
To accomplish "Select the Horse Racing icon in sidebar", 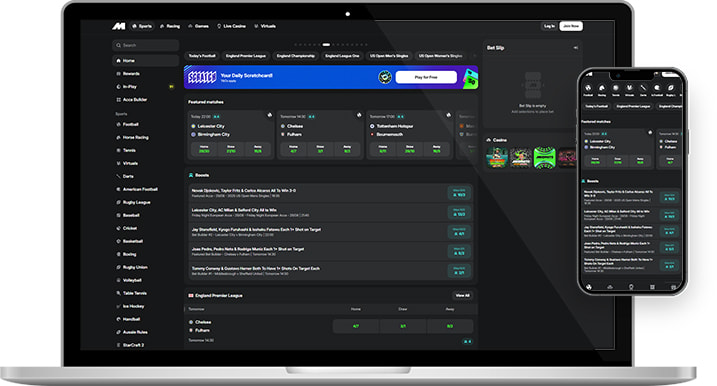I will pyautogui.click(x=118, y=137).
